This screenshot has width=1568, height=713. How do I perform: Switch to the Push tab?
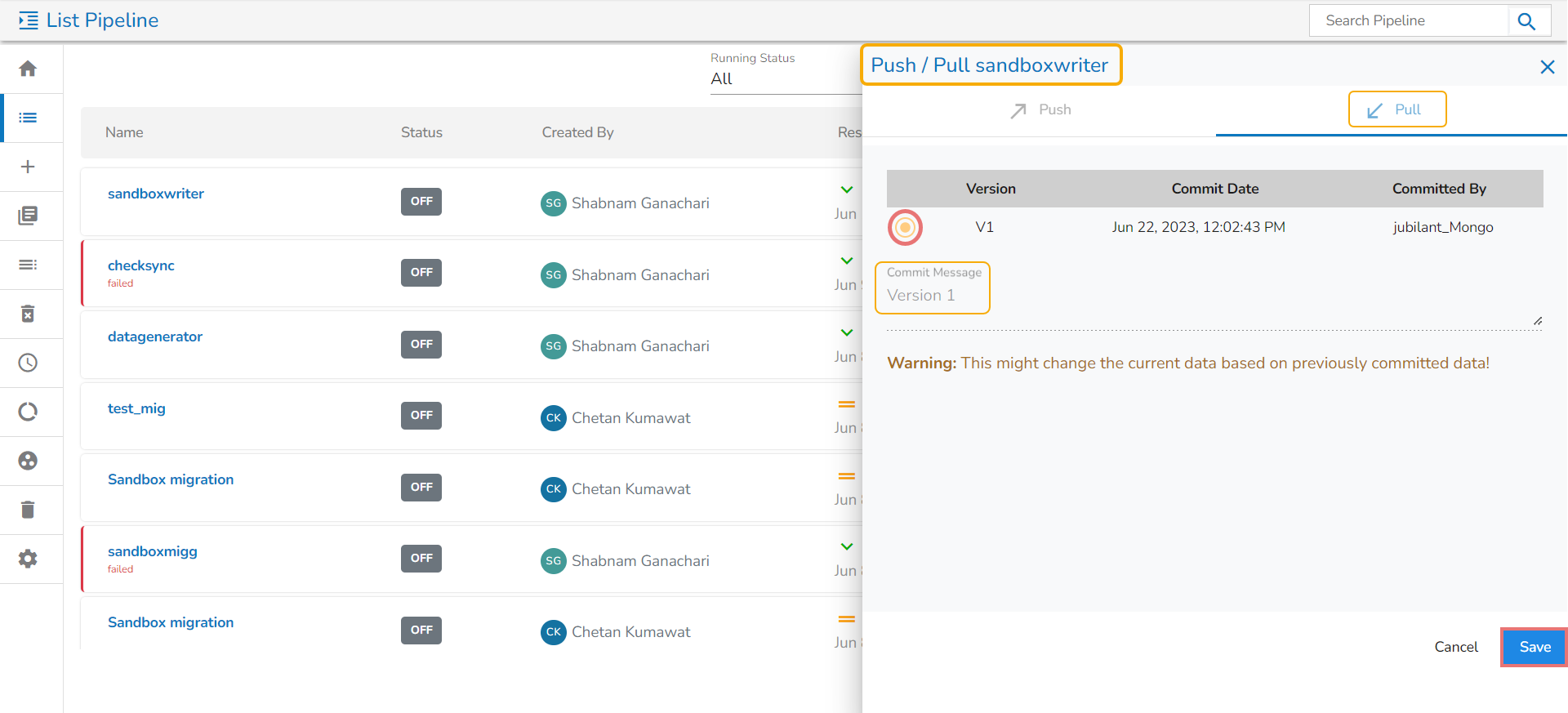[x=1040, y=110]
